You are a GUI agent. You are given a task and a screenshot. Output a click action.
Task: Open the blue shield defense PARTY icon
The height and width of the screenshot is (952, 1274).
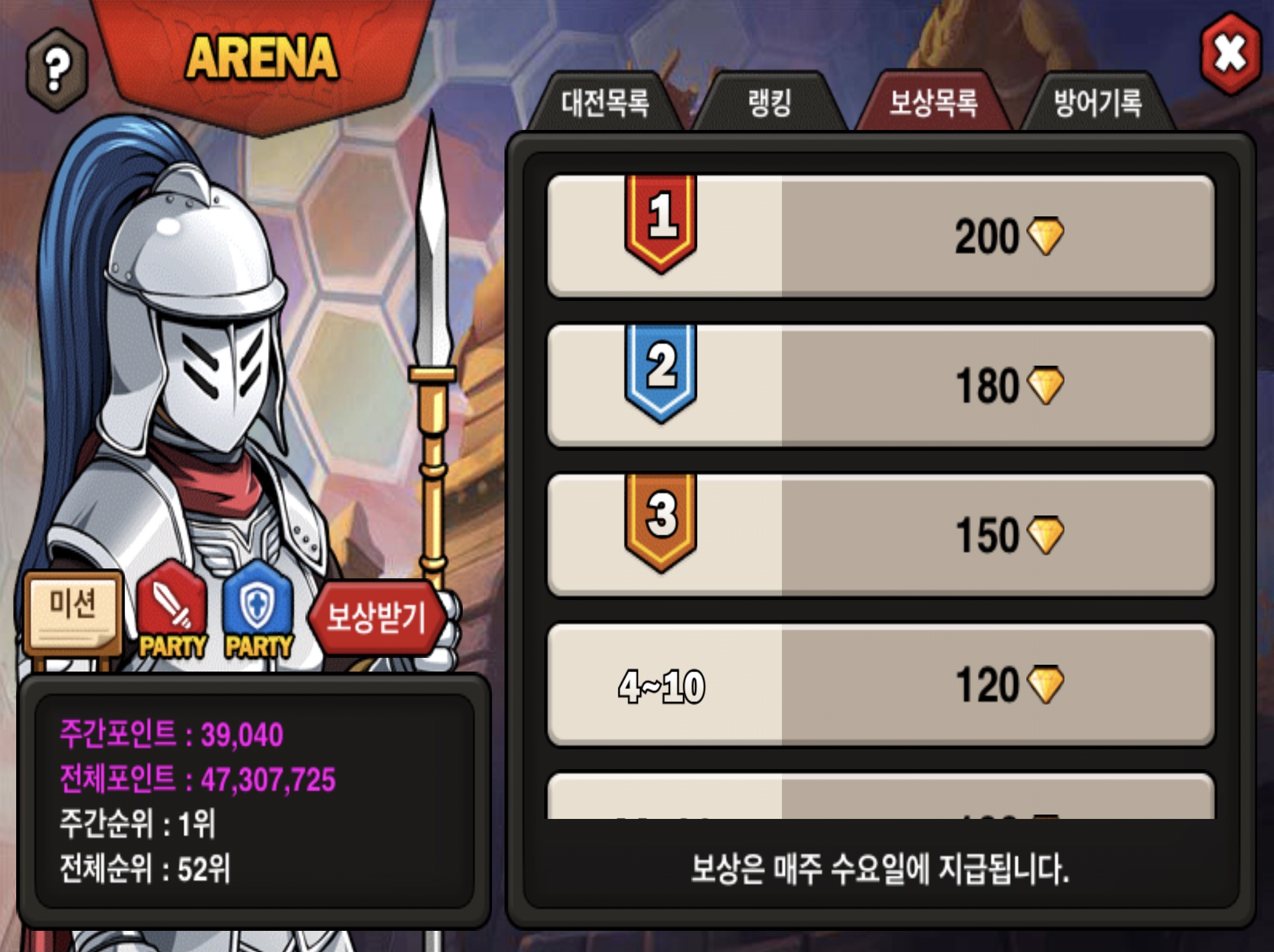(x=258, y=609)
